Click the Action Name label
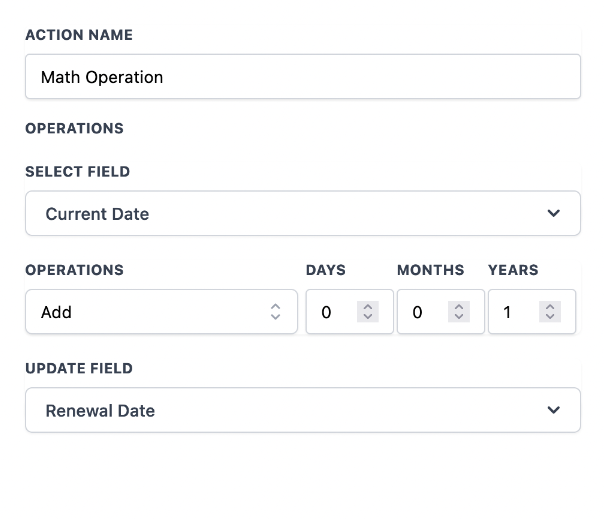The width and height of the screenshot is (604, 519). 79,35
